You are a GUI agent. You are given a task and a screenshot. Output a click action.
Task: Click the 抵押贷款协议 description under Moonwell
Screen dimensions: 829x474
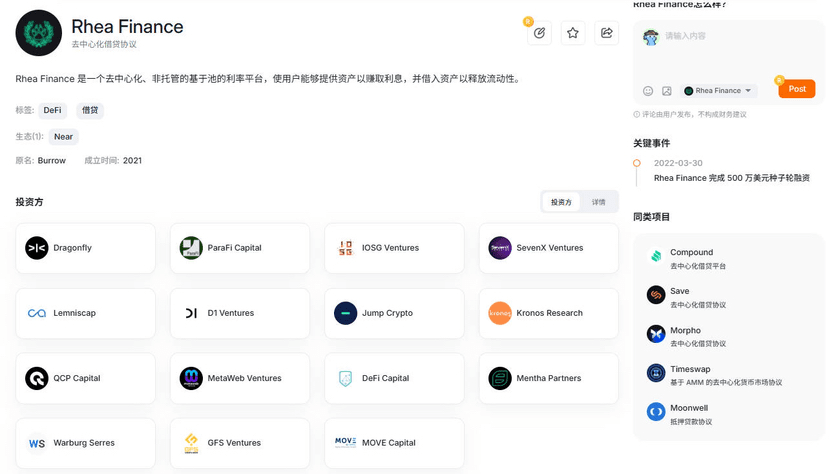691,422
